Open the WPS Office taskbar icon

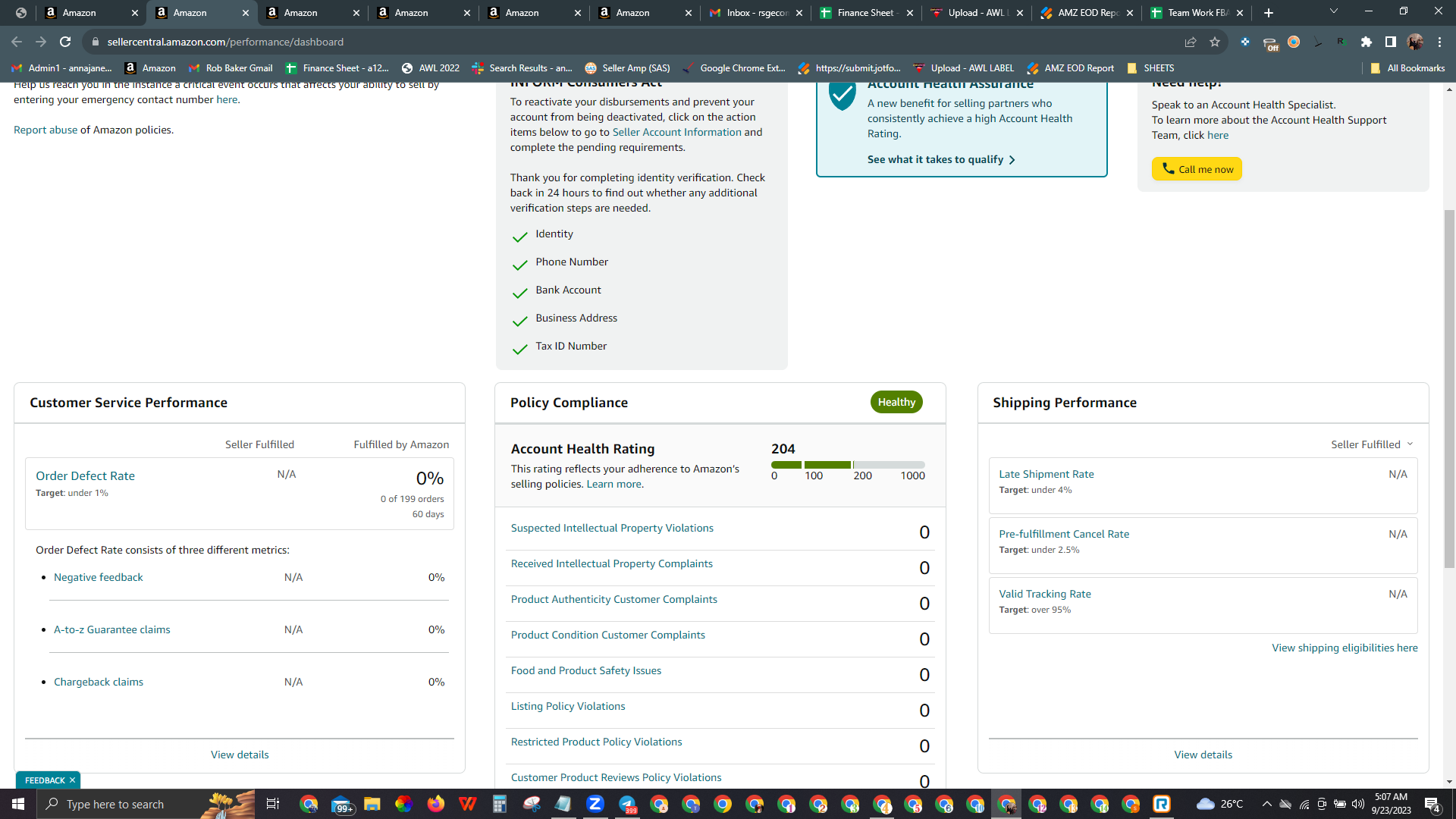467,804
